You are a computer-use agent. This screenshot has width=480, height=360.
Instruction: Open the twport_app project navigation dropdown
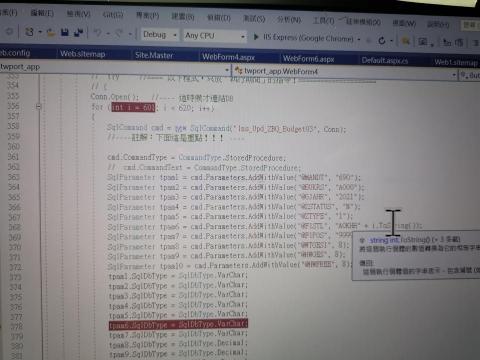click(x=227, y=70)
